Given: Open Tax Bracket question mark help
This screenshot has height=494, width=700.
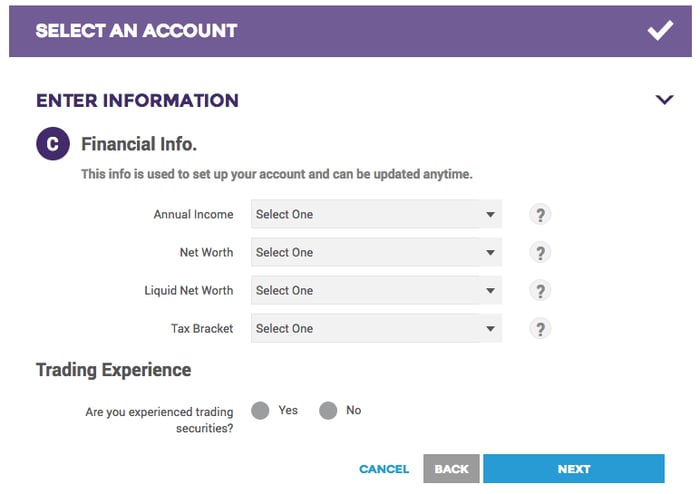Looking at the screenshot, I should 540,329.
